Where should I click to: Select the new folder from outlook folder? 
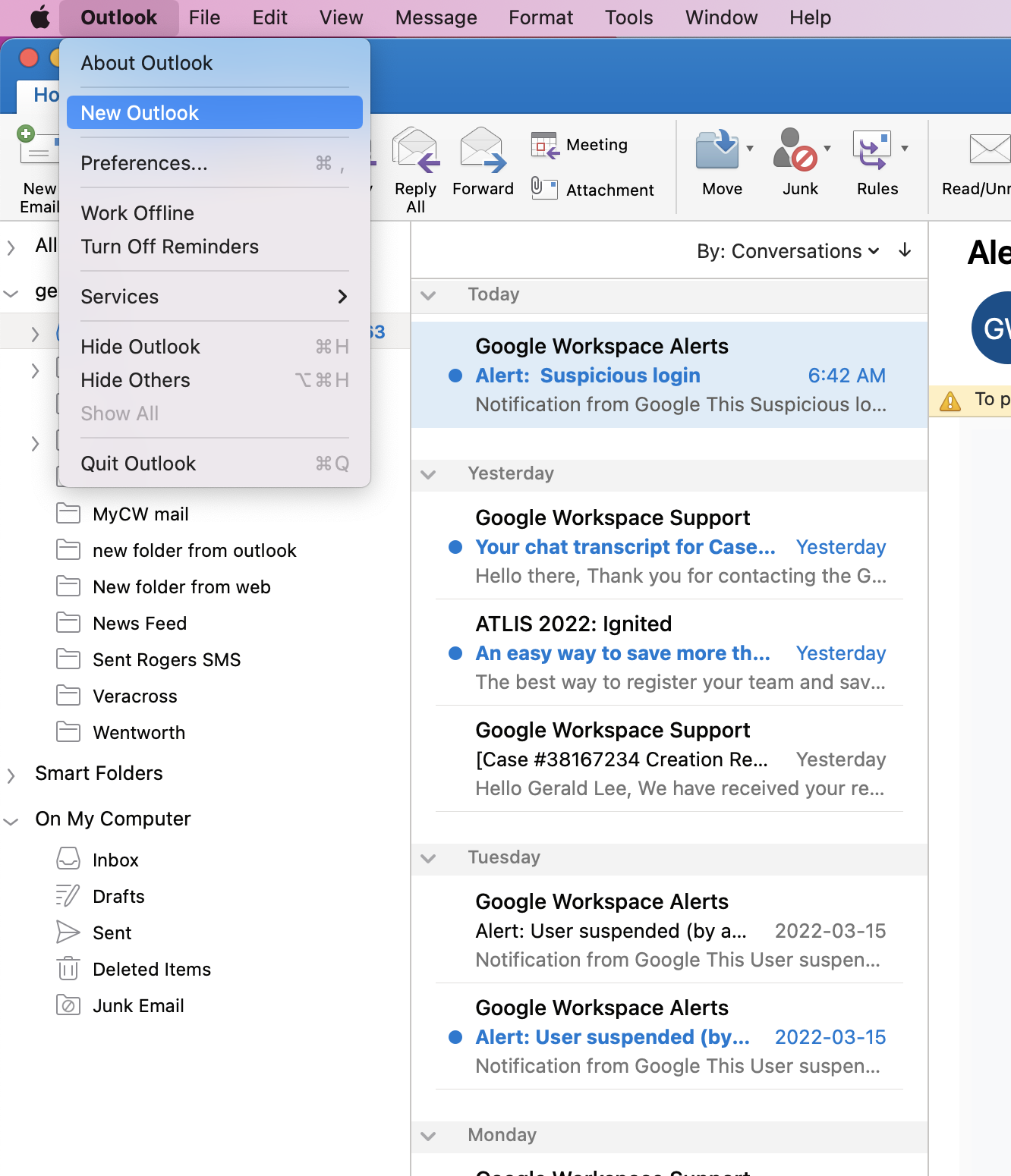(x=194, y=551)
